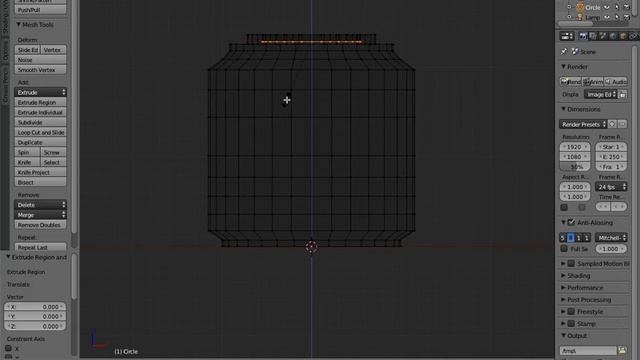
Task: Toggle Lamp visibility eye in outliner
Action: [607, 18]
